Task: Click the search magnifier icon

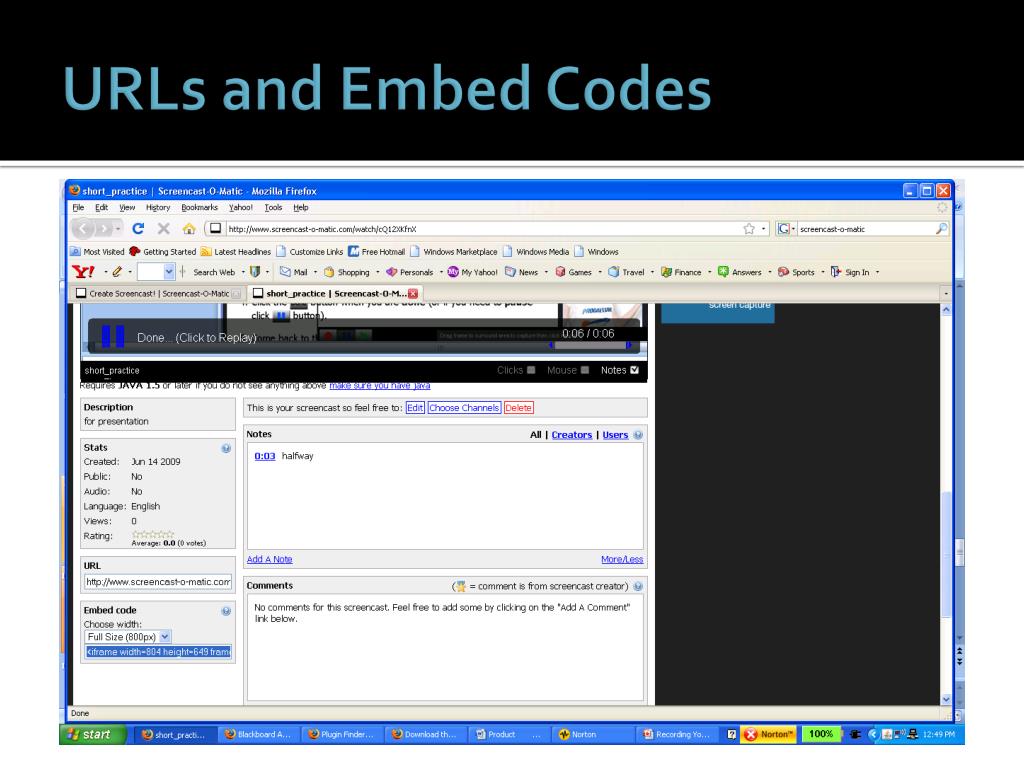Action: click(x=941, y=229)
